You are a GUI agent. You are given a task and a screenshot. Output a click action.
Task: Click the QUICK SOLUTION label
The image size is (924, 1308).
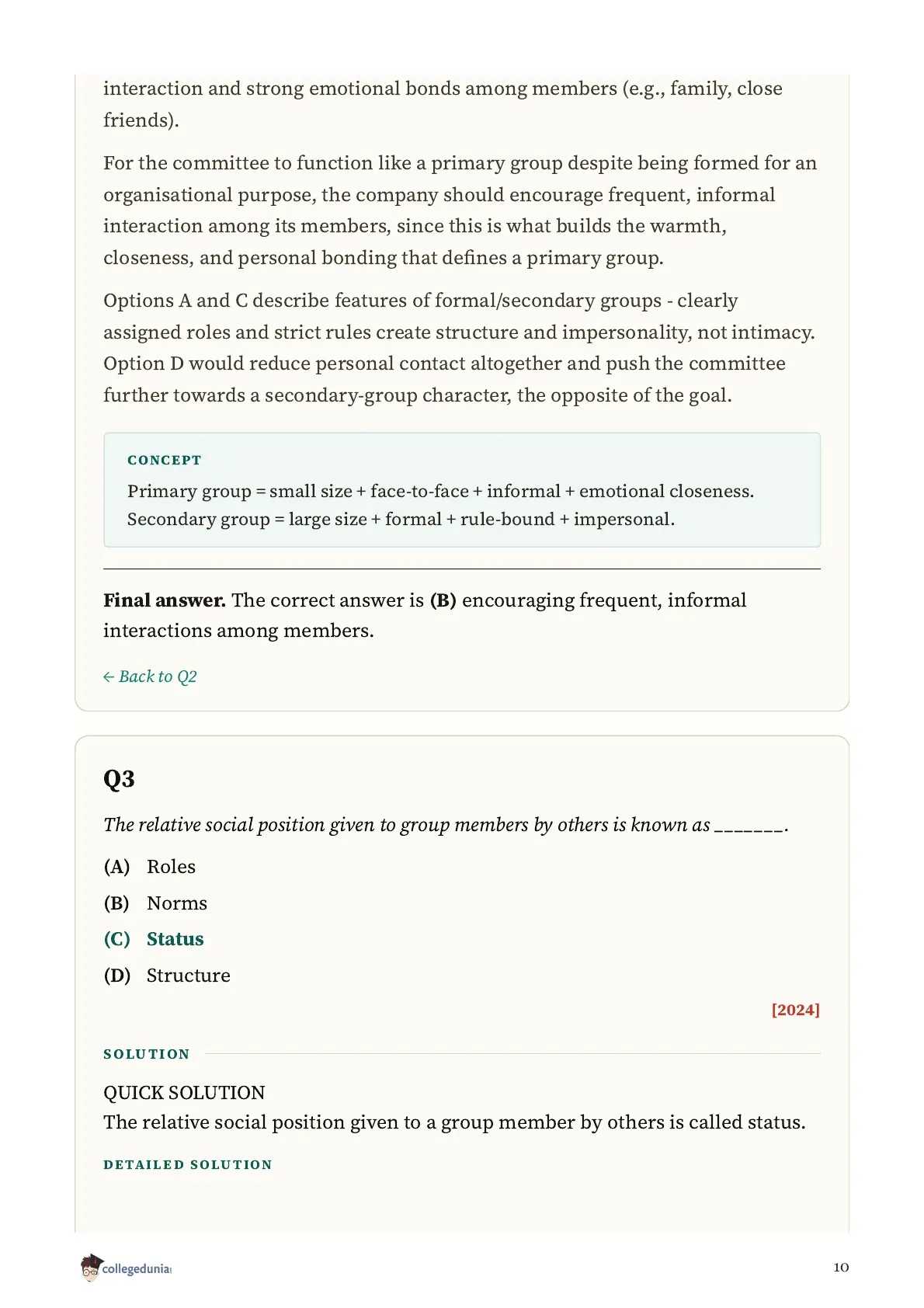tap(184, 1093)
